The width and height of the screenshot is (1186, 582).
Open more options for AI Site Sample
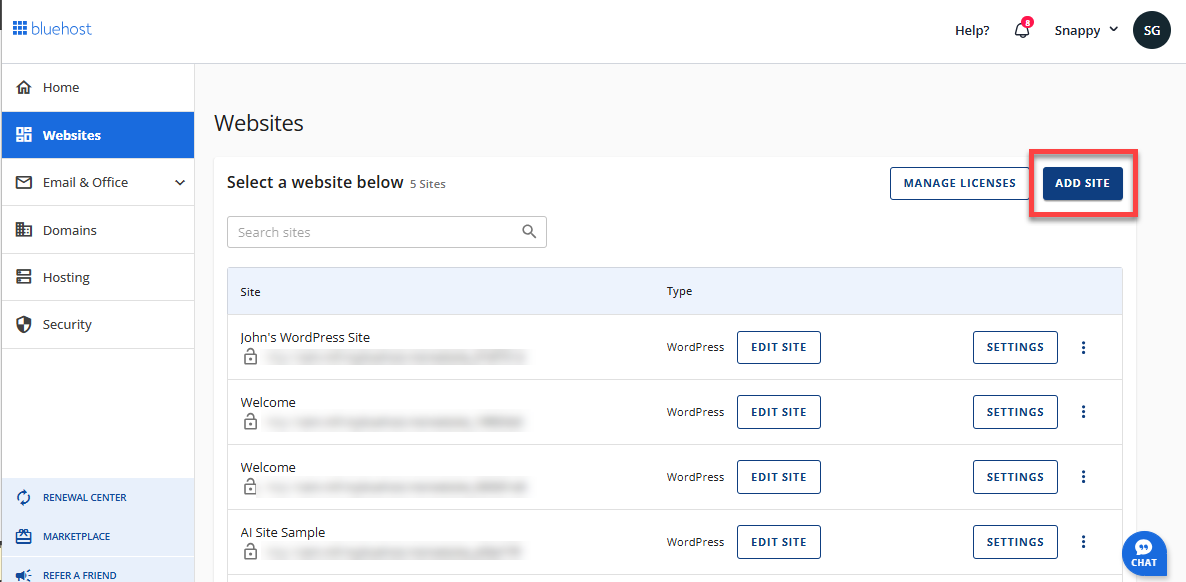tap(1083, 542)
